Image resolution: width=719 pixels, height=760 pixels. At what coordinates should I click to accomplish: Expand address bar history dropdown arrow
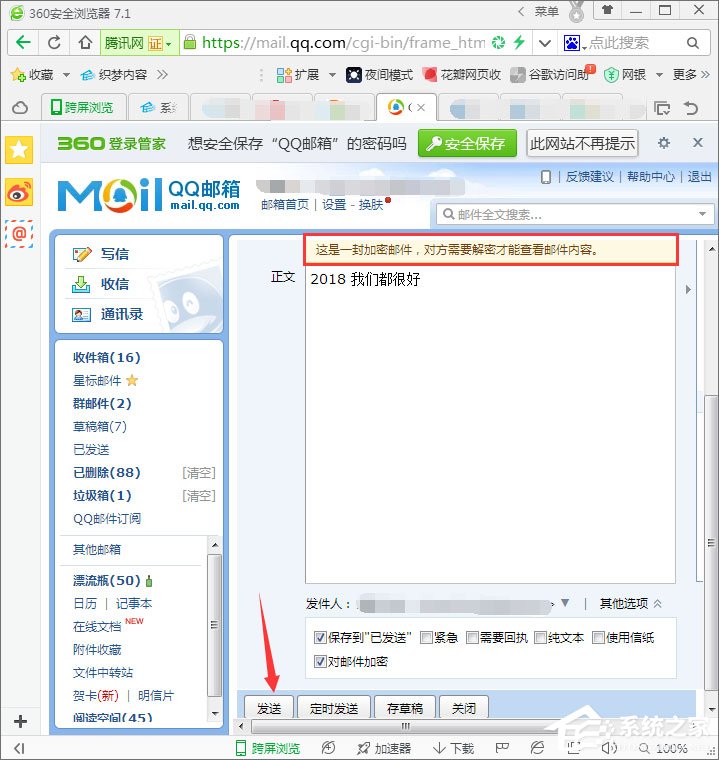click(545, 43)
